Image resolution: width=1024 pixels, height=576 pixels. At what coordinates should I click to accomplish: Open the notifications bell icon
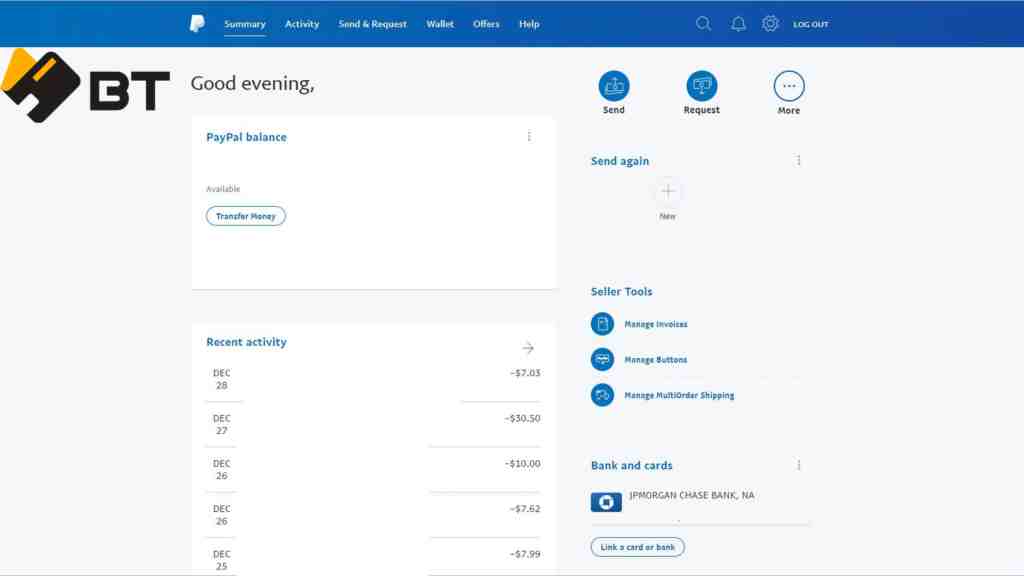738,24
